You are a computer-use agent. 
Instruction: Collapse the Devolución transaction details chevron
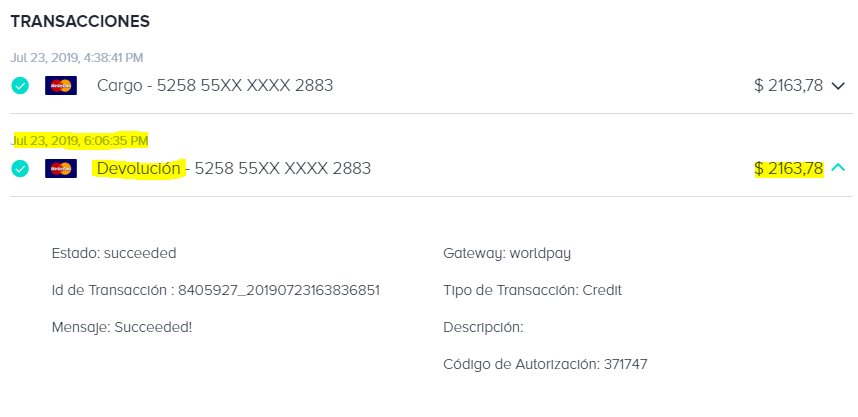click(838, 168)
